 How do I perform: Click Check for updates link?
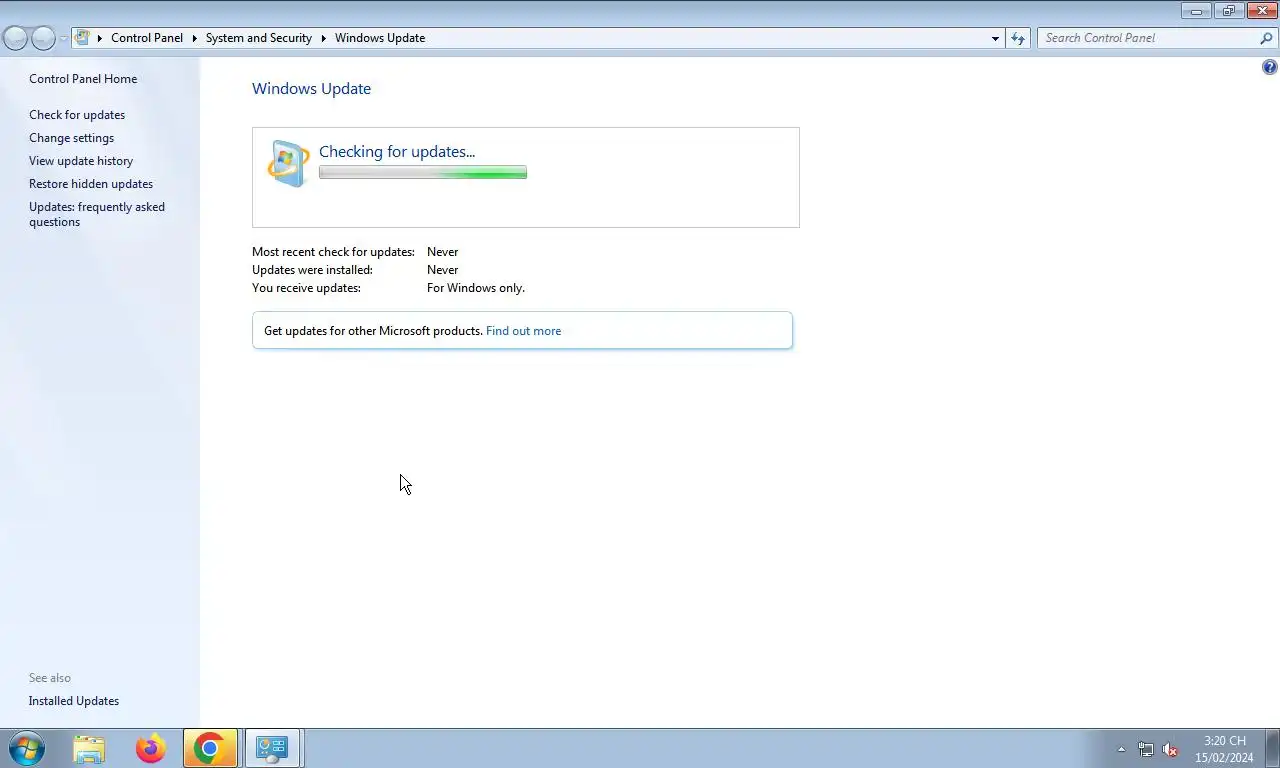[77, 115]
